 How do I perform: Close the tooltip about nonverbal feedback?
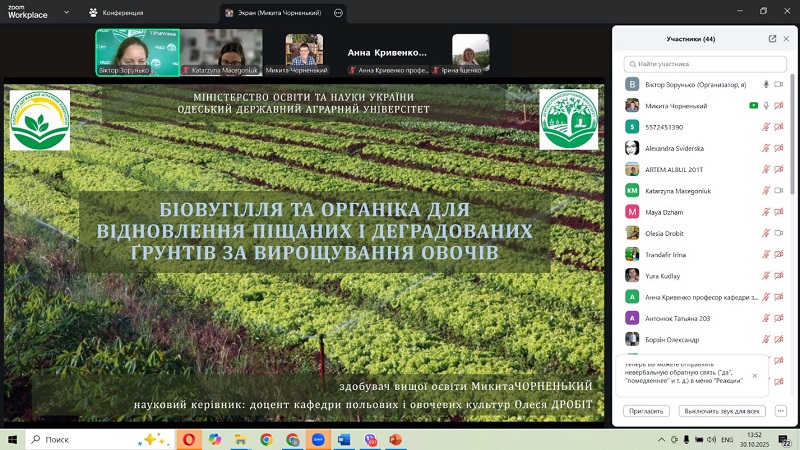755,376
